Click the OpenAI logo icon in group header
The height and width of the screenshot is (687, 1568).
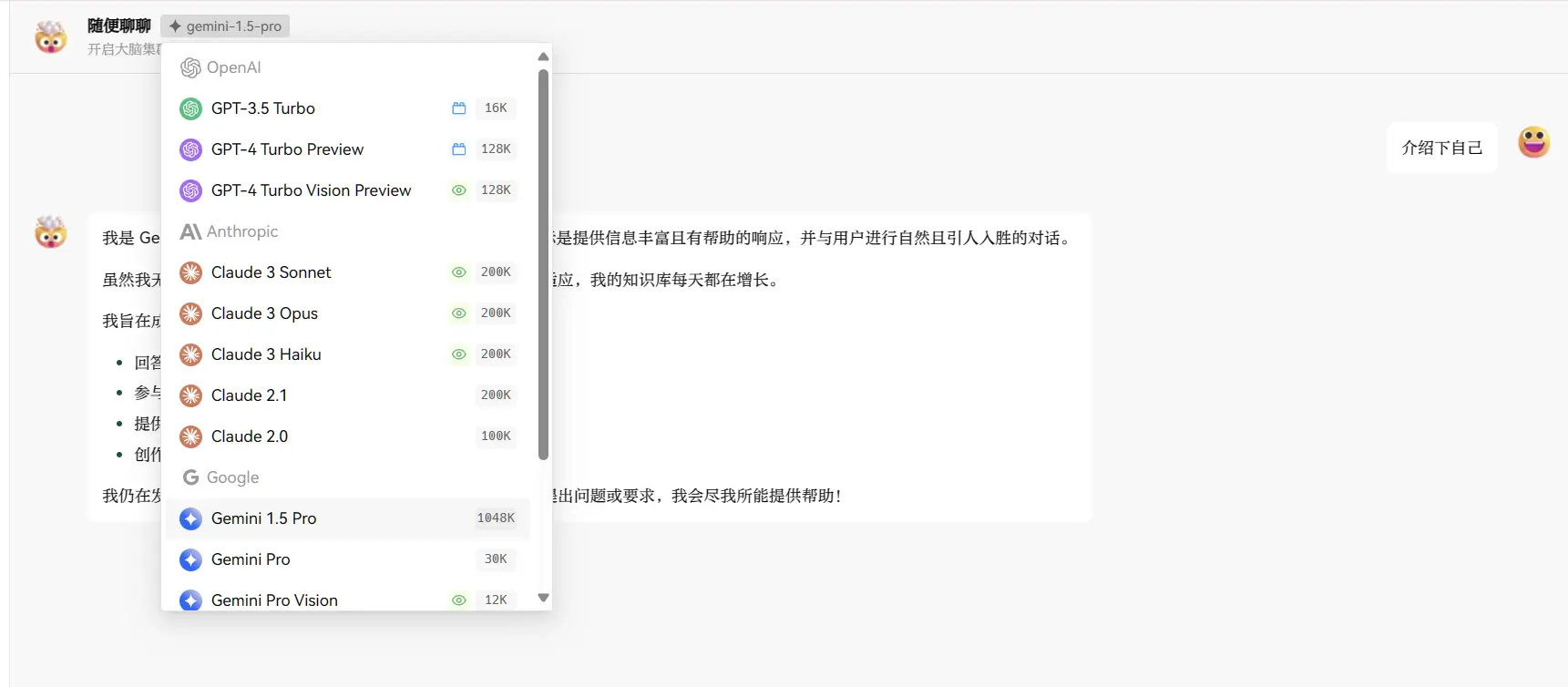(x=190, y=67)
